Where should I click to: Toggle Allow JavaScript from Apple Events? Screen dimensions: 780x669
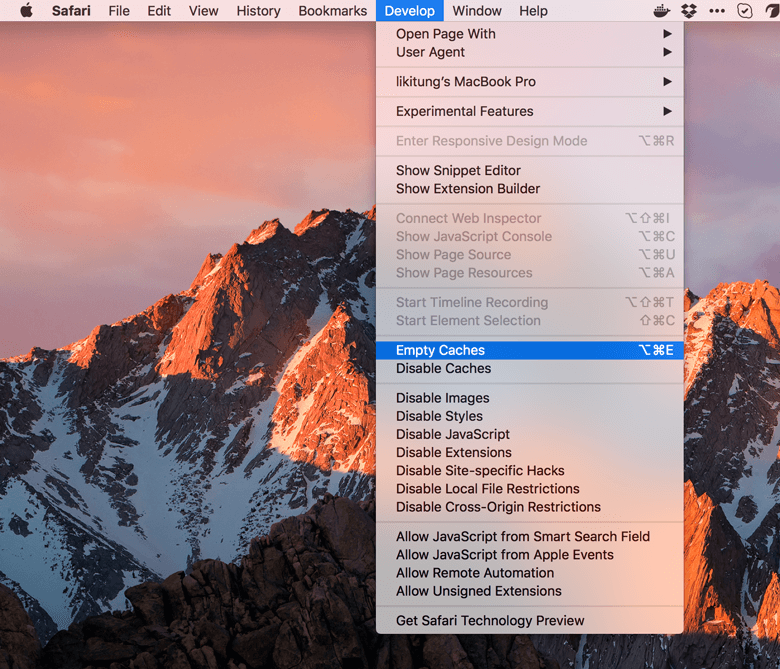pos(530,555)
